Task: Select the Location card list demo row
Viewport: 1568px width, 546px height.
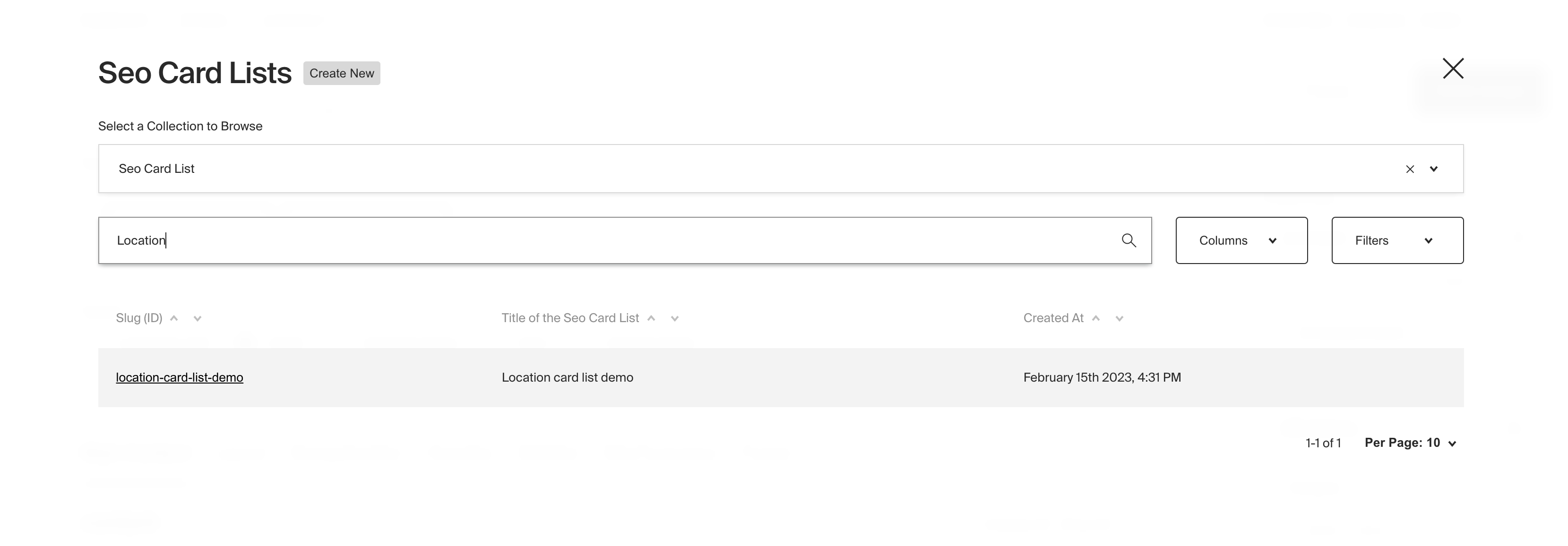Action: (x=567, y=377)
